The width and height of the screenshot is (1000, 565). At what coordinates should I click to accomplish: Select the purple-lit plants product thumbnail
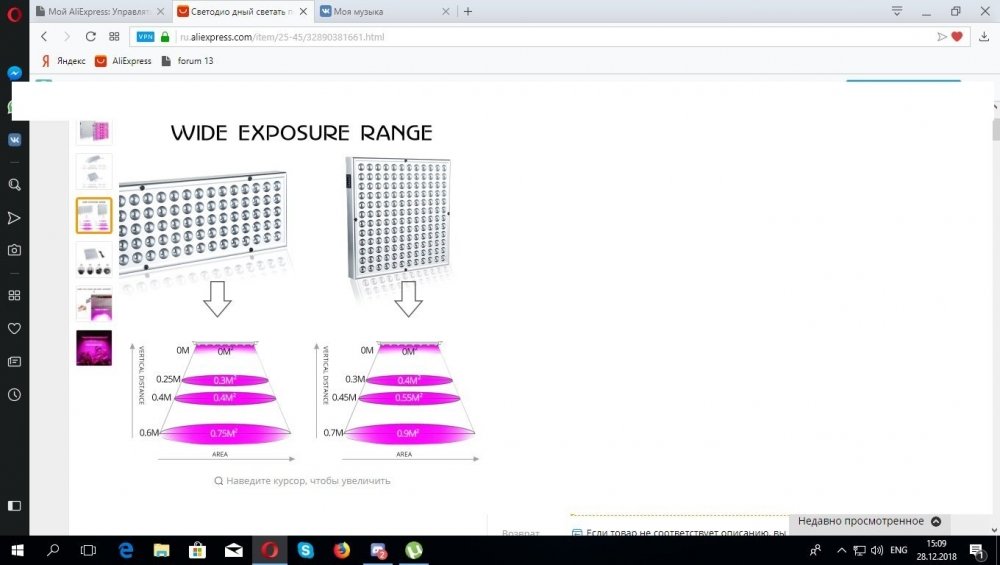(x=94, y=348)
